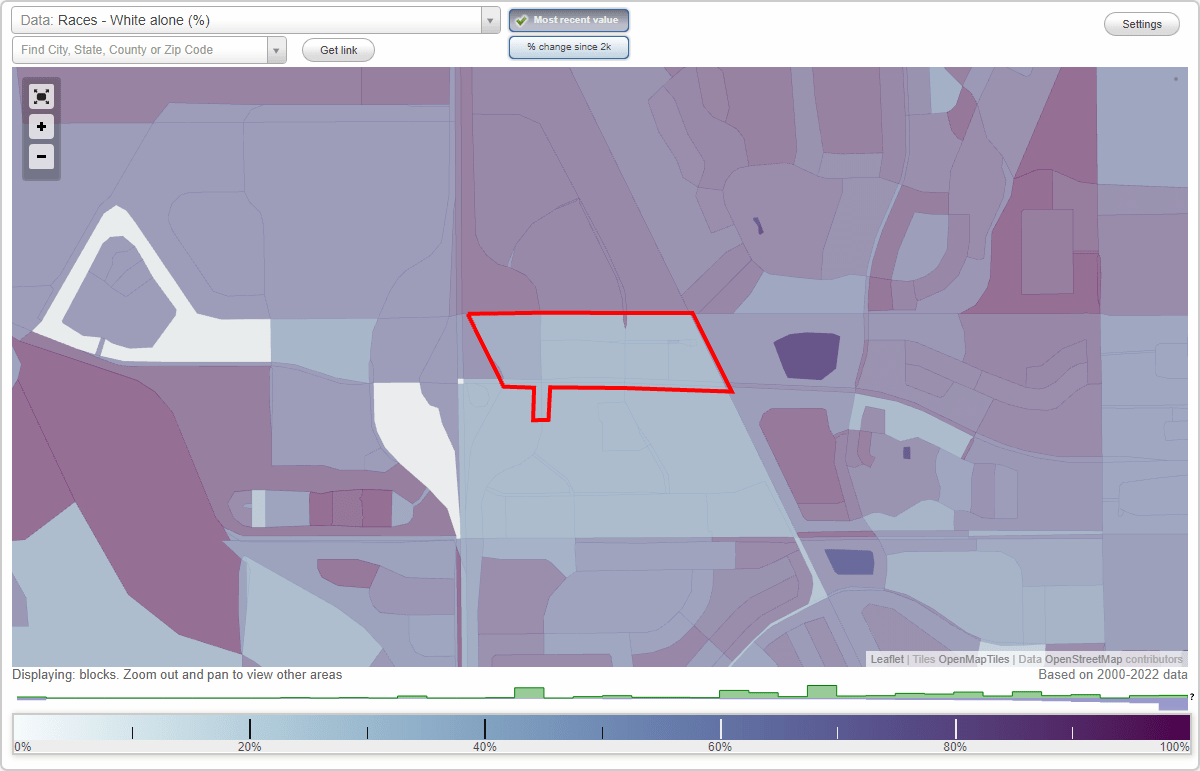Viewport: 1200px width, 771px height.
Task: Open the Leaflet attribution link
Action: coord(887,659)
